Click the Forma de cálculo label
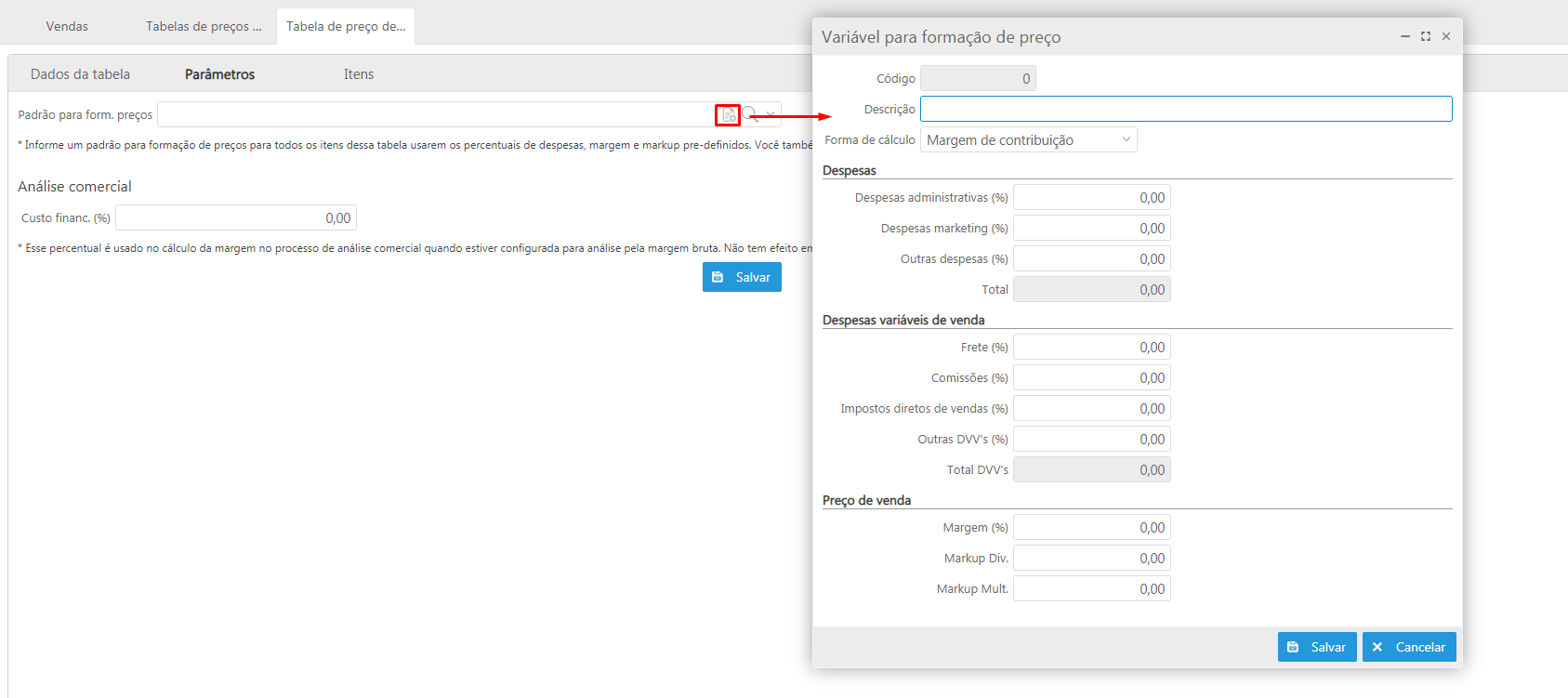 pyautogui.click(x=870, y=140)
